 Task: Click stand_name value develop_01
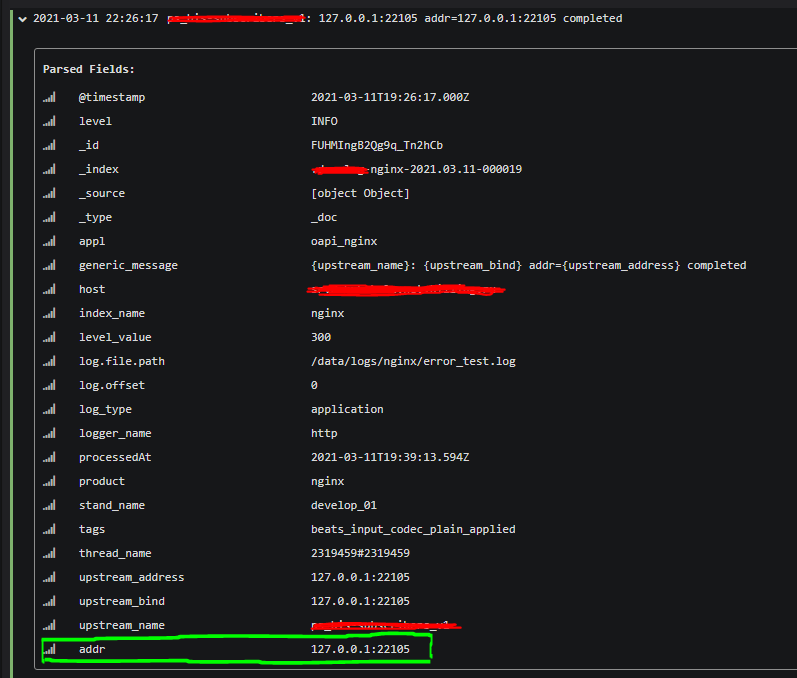click(x=344, y=505)
